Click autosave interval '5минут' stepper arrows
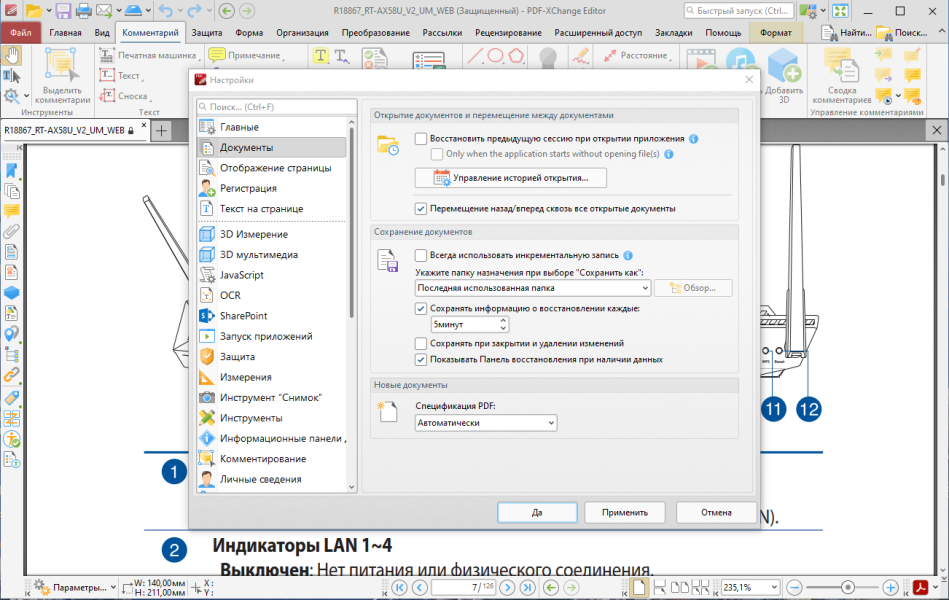The width and height of the screenshot is (949, 600). [x=503, y=325]
